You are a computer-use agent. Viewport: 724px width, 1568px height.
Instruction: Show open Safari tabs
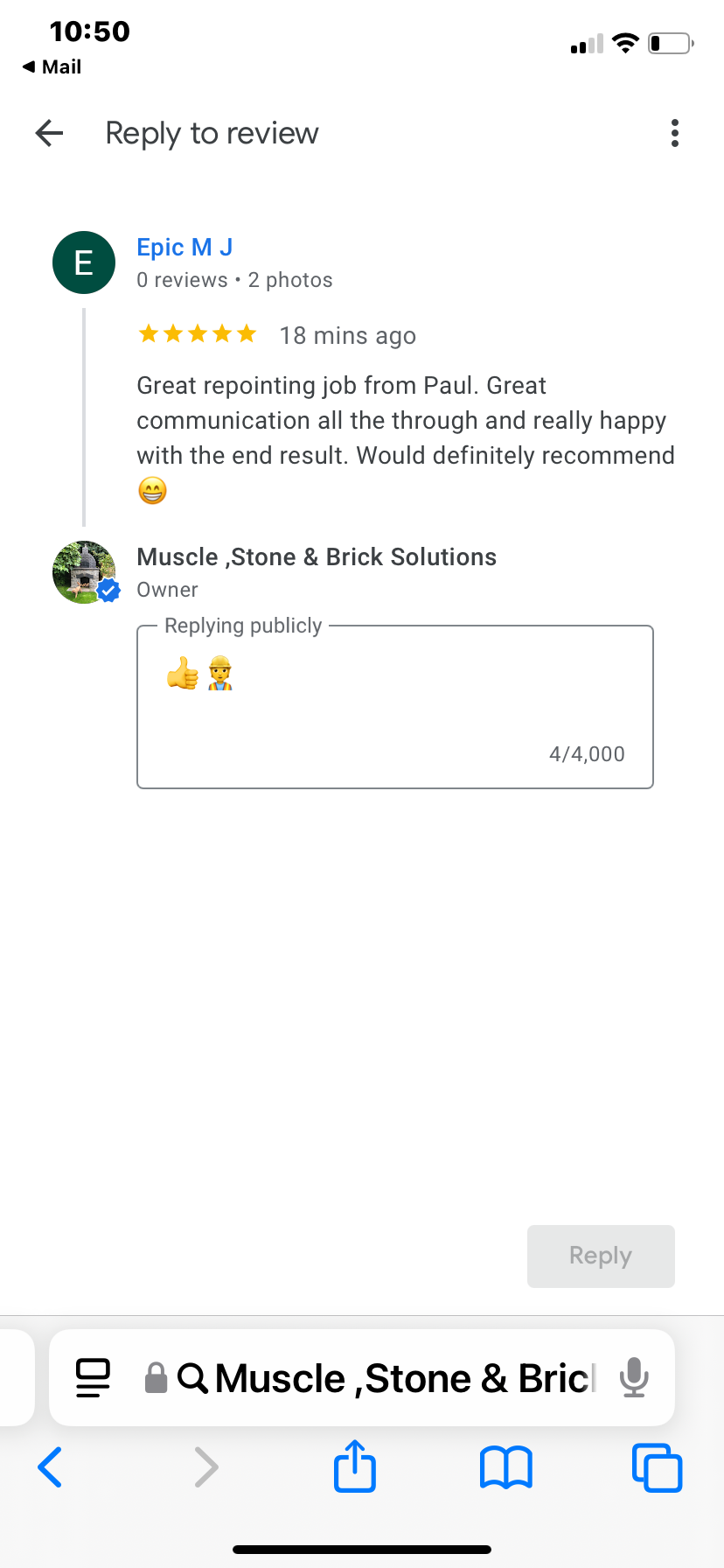coord(657,1467)
